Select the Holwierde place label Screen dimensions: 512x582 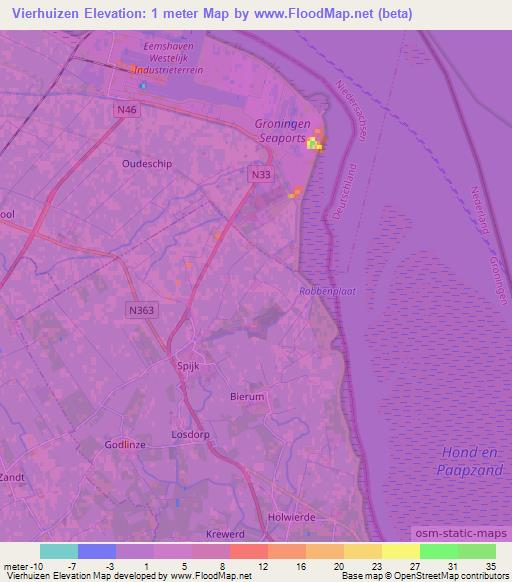292,517
